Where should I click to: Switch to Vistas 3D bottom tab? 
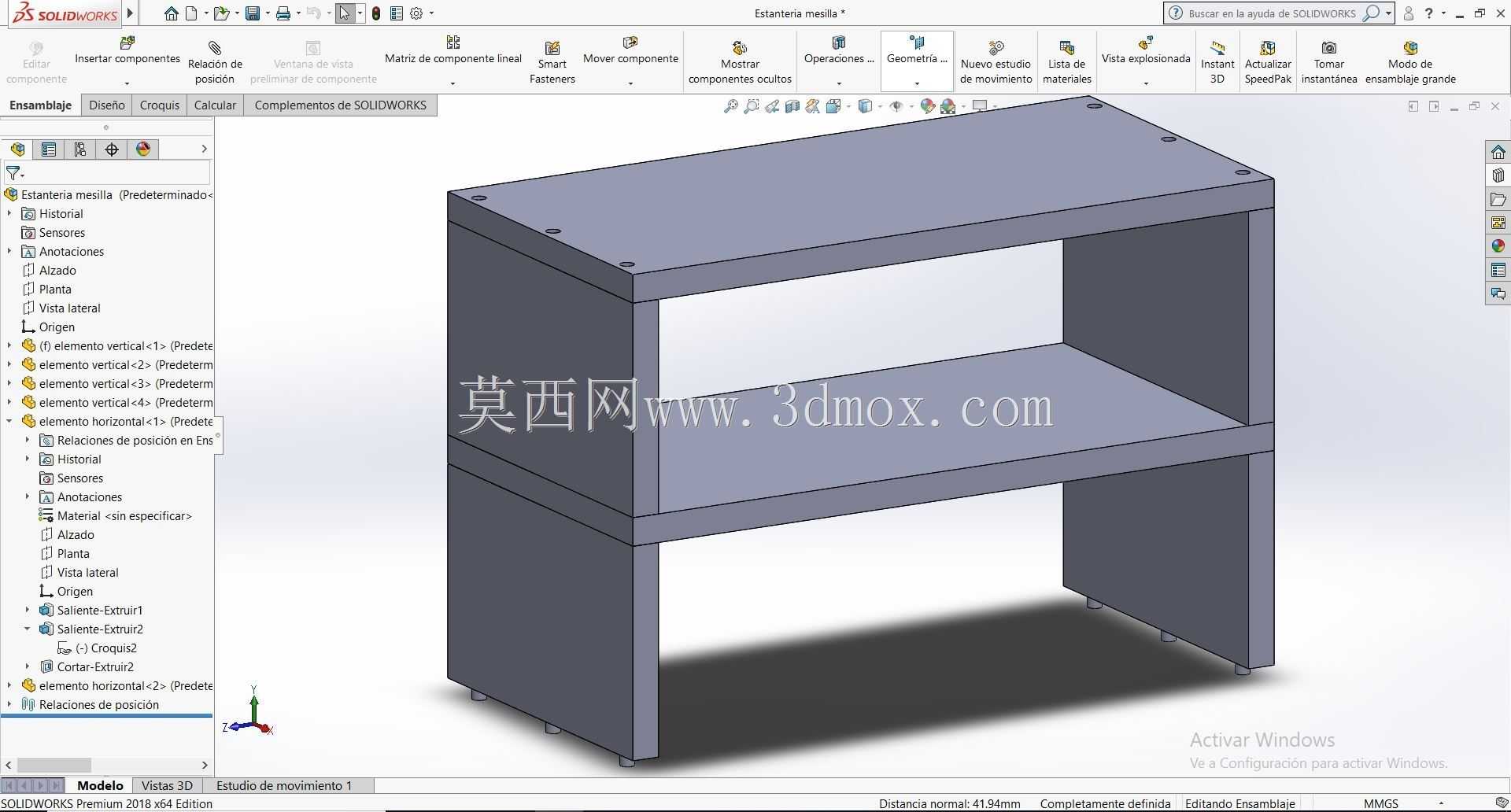[x=167, y=785]
